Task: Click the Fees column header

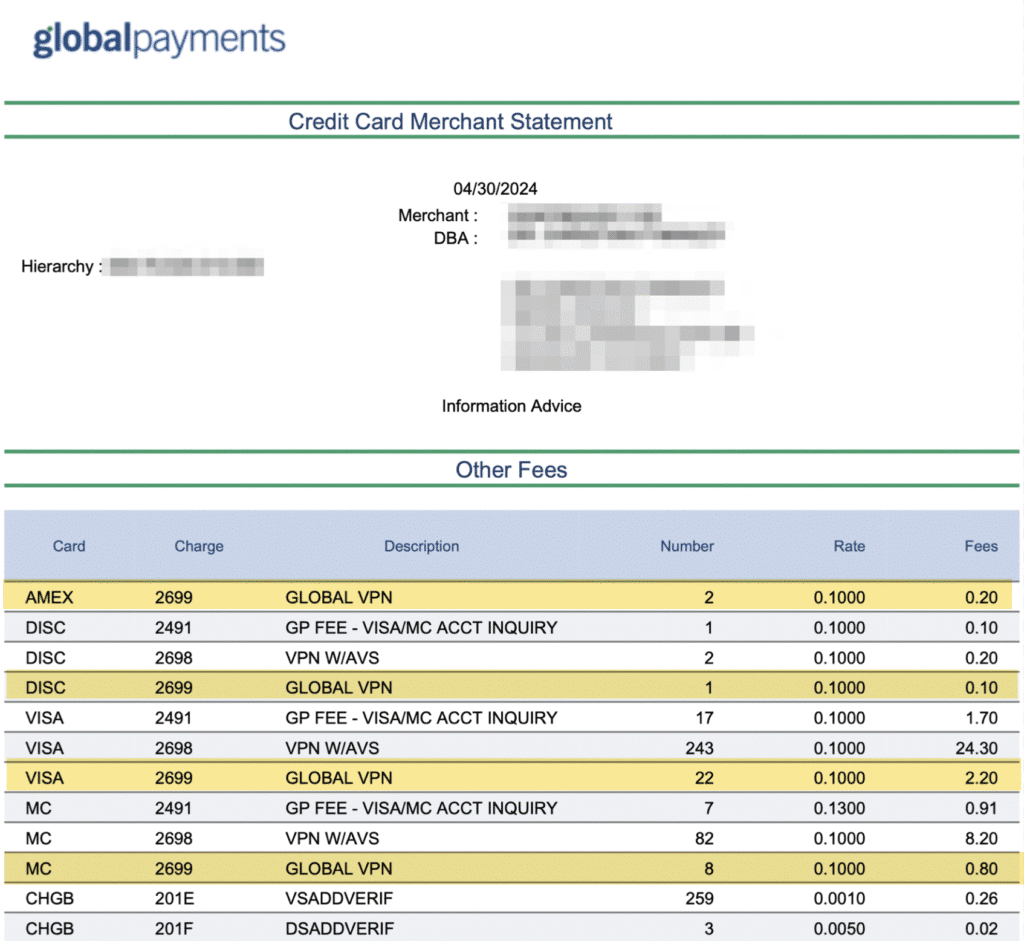Action: [980, 546]
